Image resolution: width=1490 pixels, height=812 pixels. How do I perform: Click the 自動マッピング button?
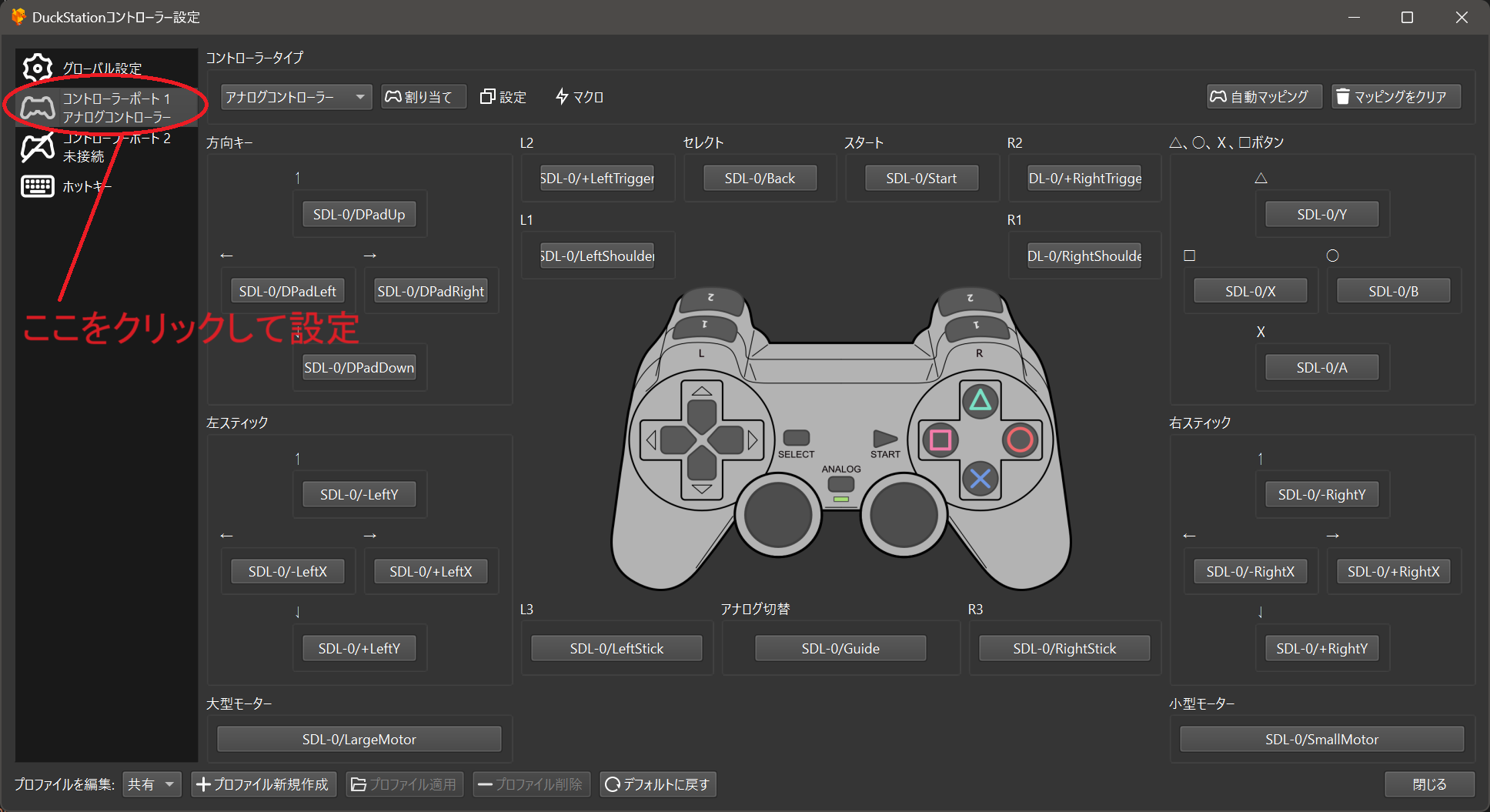(1264, 97)
